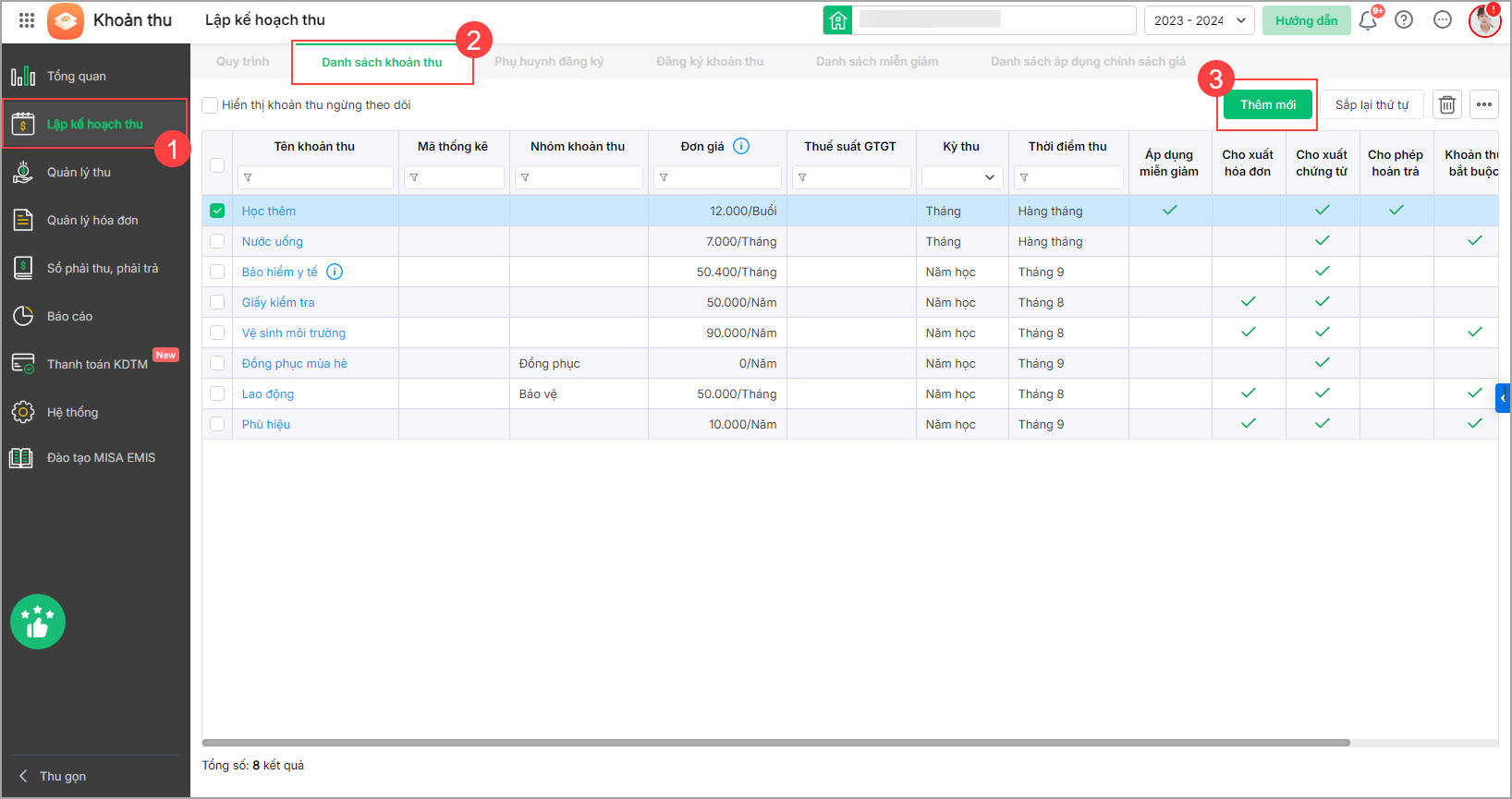Open the 2023 - 2024 school year dropdown
The image size is (1512, 799).
click(1200, 20)
